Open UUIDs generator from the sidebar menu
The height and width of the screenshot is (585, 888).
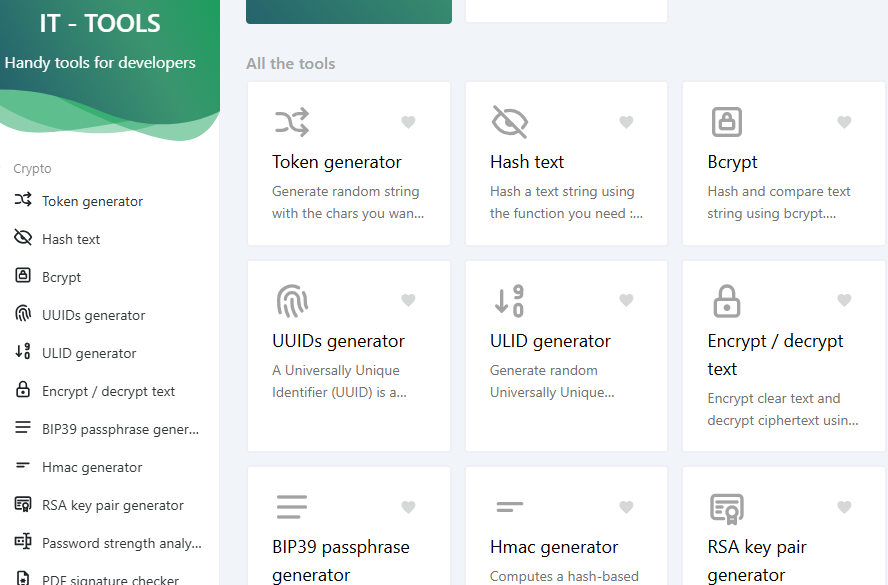[93, 315]
